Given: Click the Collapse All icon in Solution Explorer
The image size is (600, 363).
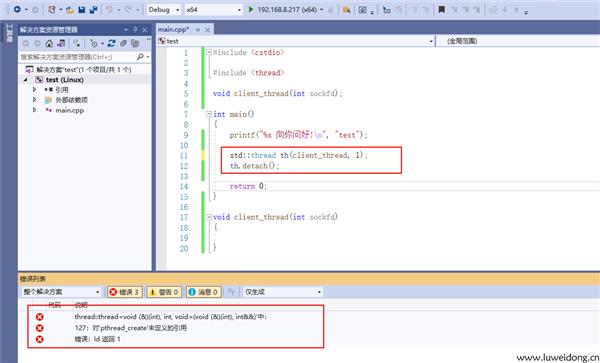Looking at the screenshot, I should pyautogui.click(x=123, y=44).
